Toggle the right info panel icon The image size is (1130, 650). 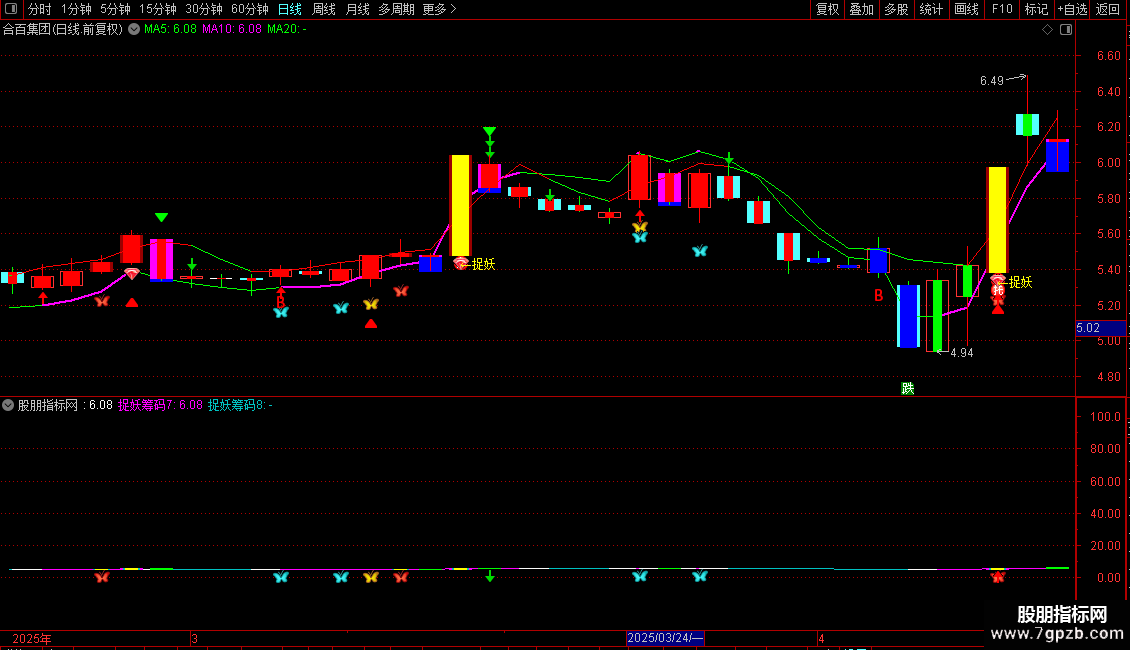point(1066,30)
